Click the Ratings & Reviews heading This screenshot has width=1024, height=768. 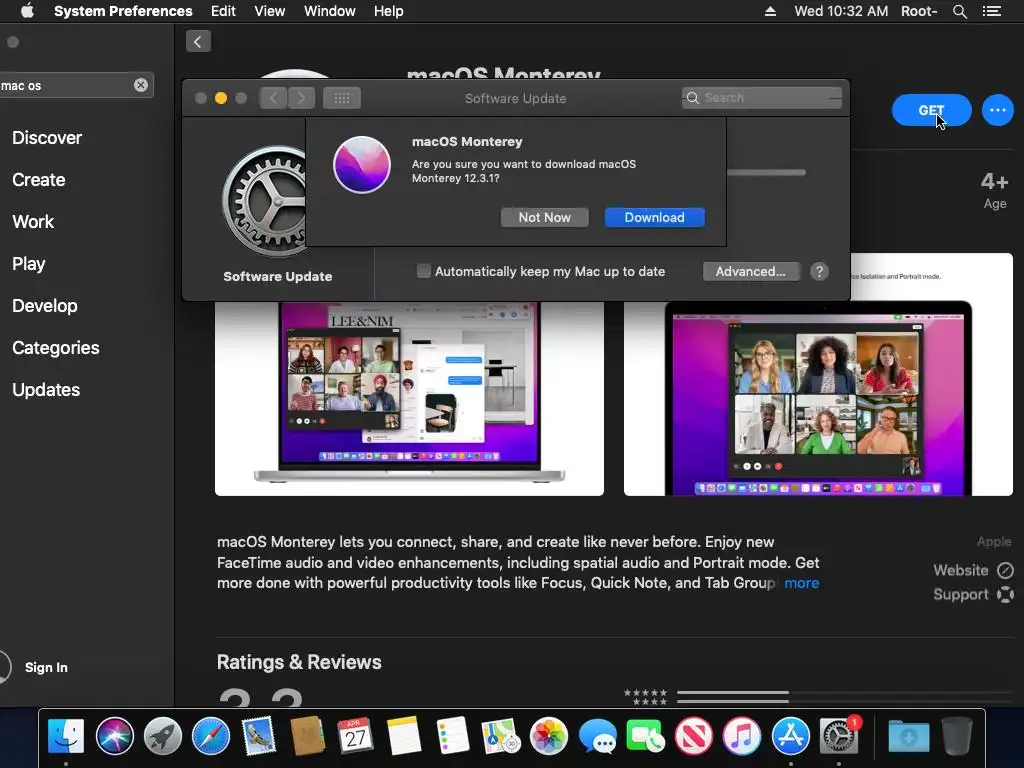coord(299,662)
